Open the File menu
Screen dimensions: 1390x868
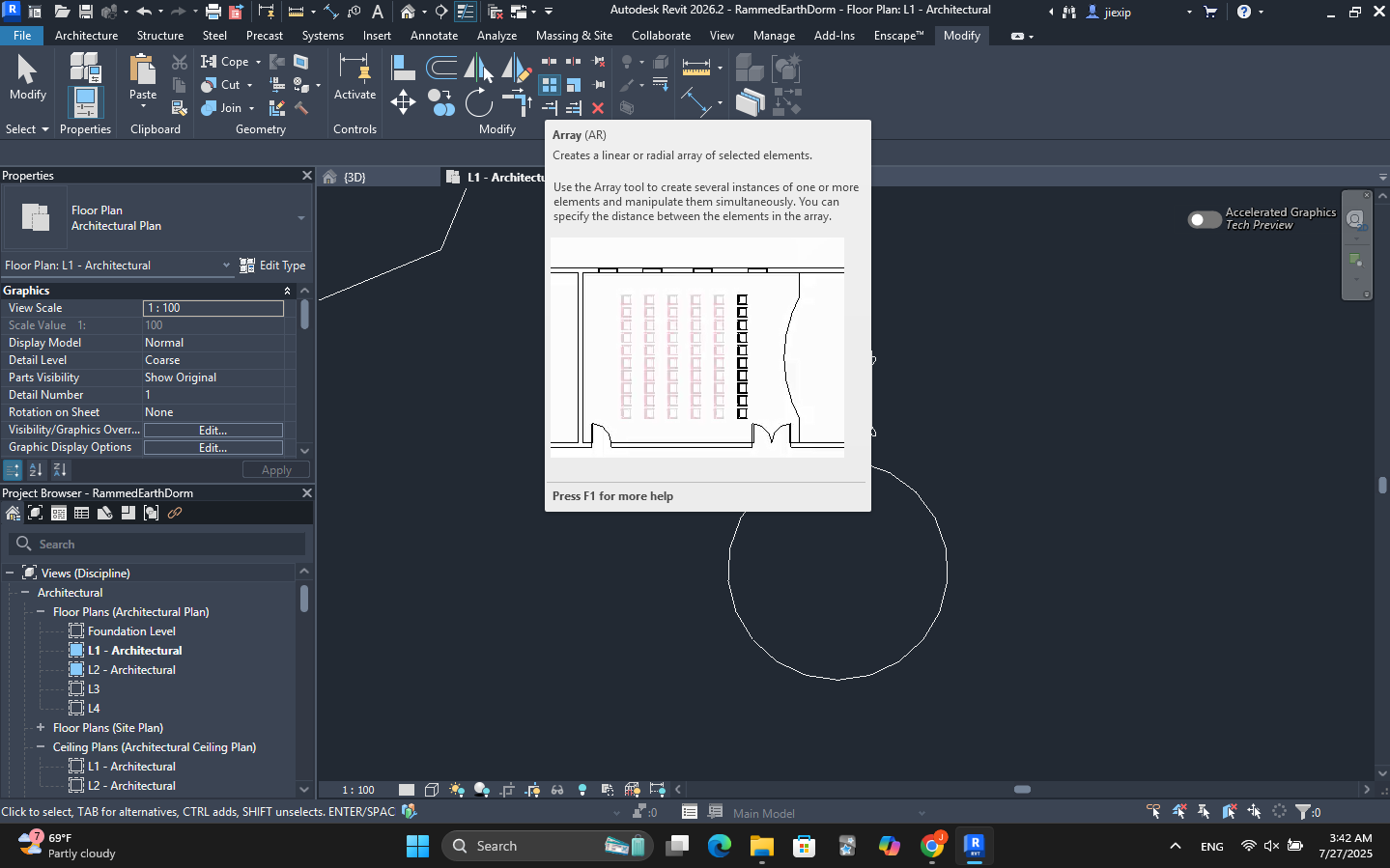(21, 36)
